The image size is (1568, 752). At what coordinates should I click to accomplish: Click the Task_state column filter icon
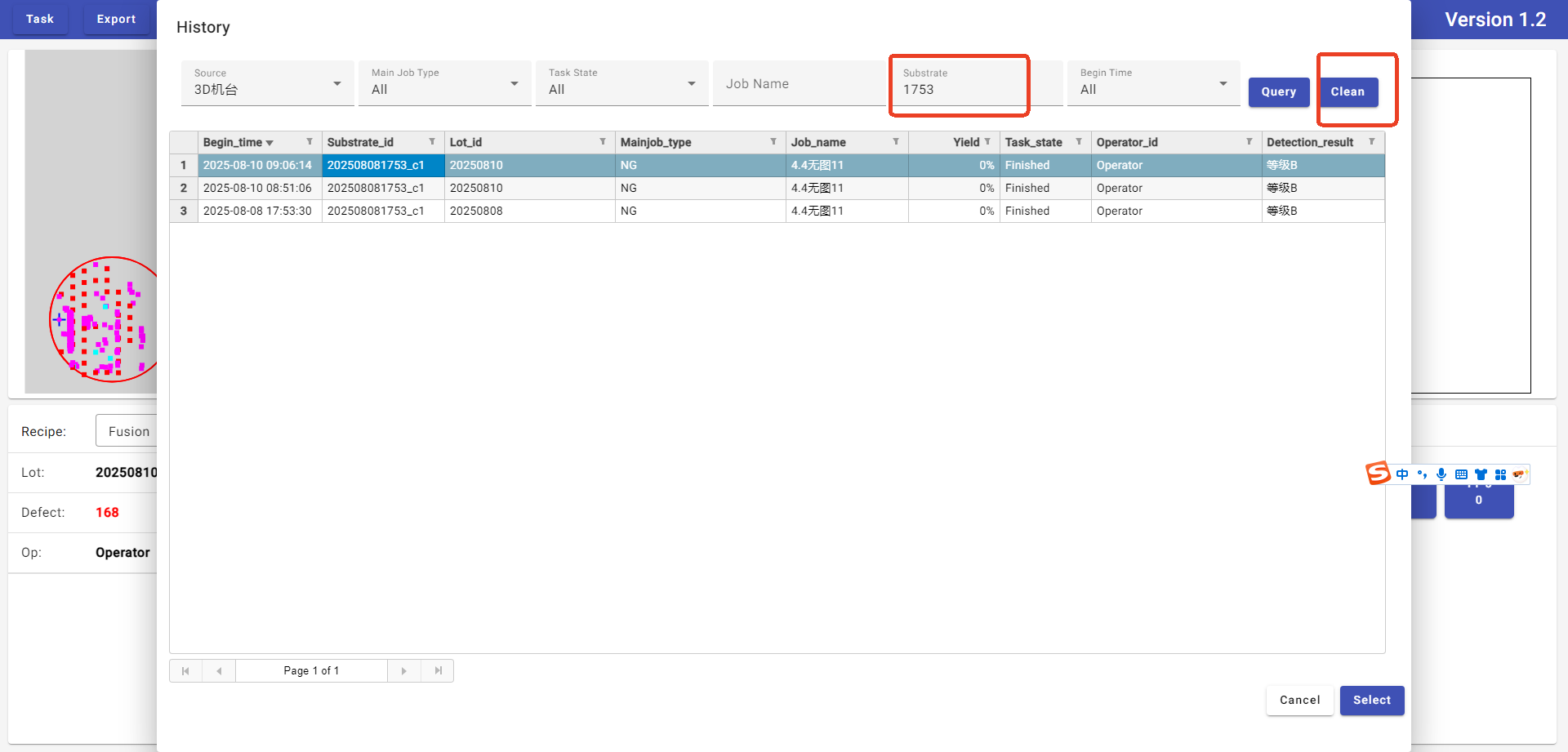1079,142
